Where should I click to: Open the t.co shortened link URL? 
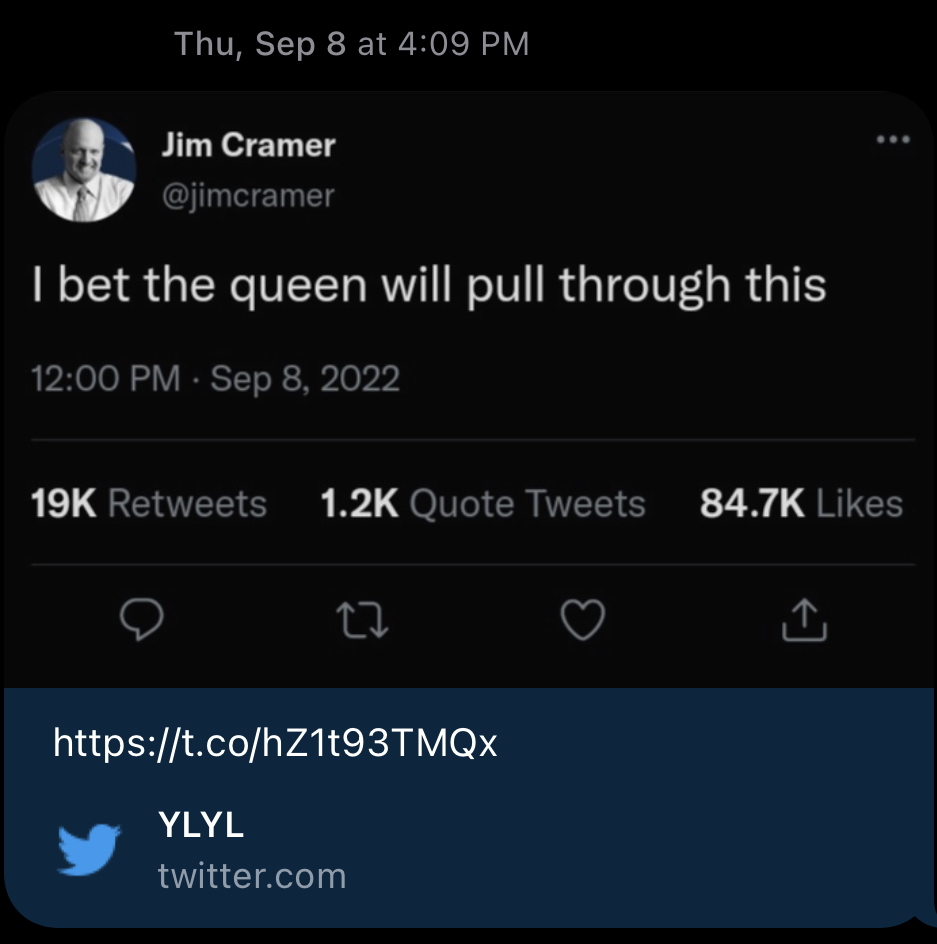click(x=275, y=743)
